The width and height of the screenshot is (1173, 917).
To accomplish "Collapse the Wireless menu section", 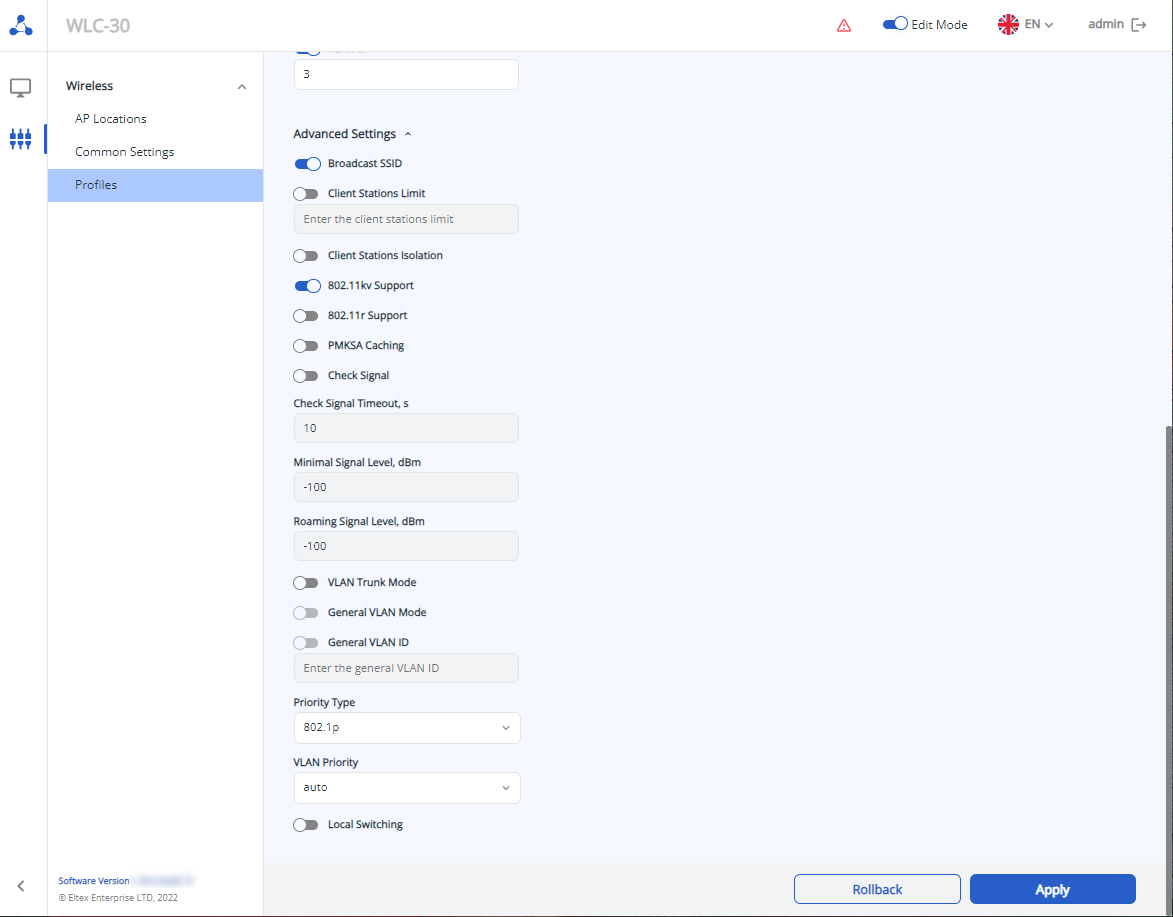I will (156, 86).
